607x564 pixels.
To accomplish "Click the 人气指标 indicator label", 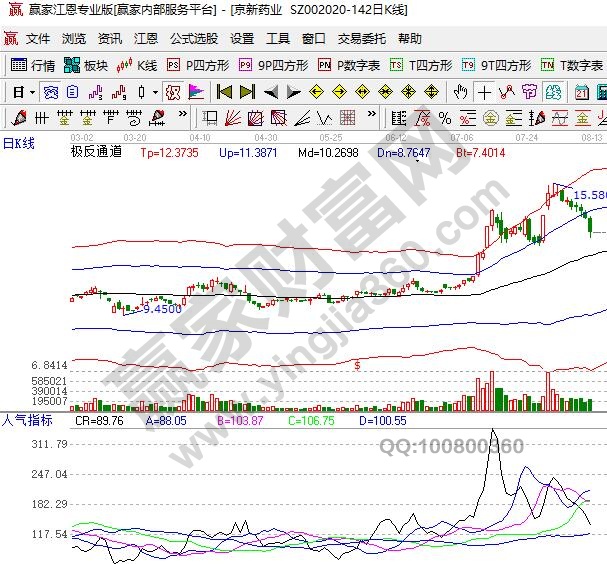I will 26,420.
